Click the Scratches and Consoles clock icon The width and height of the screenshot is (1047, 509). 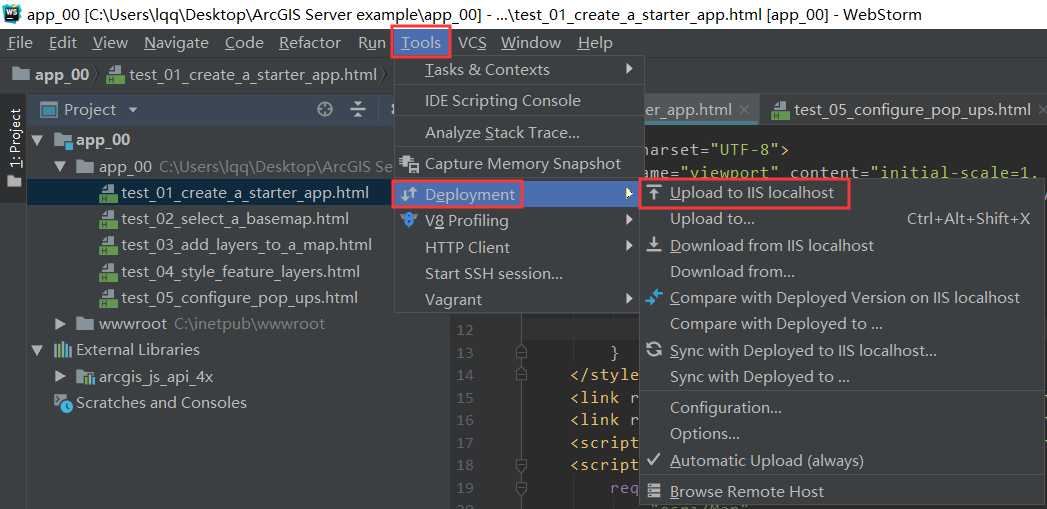[x=63, y=403]
